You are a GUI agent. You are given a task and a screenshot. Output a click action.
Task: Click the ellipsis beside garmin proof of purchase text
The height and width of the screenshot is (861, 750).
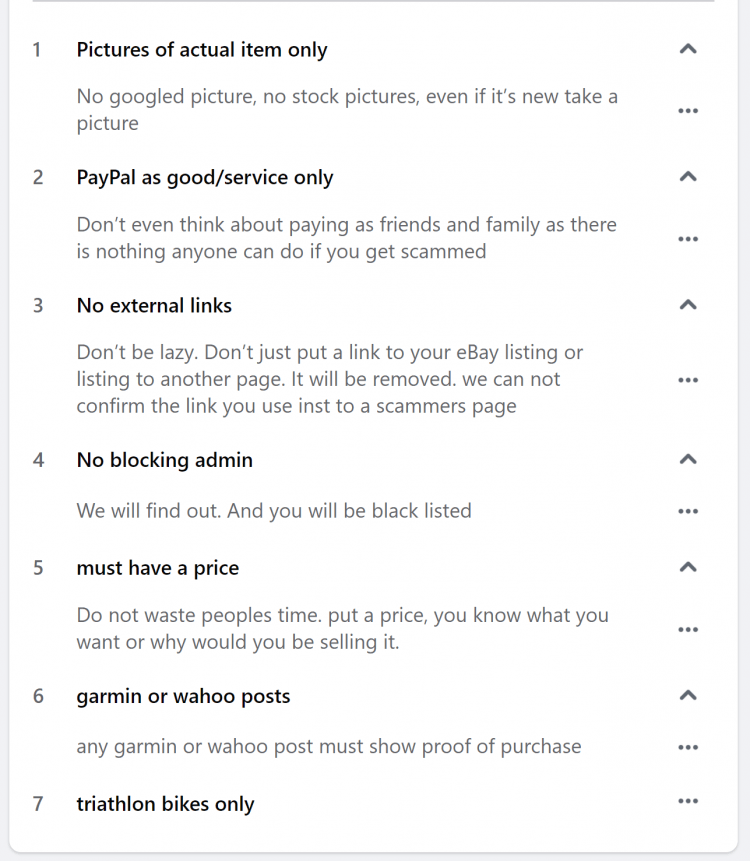click(x=687, y=747)
